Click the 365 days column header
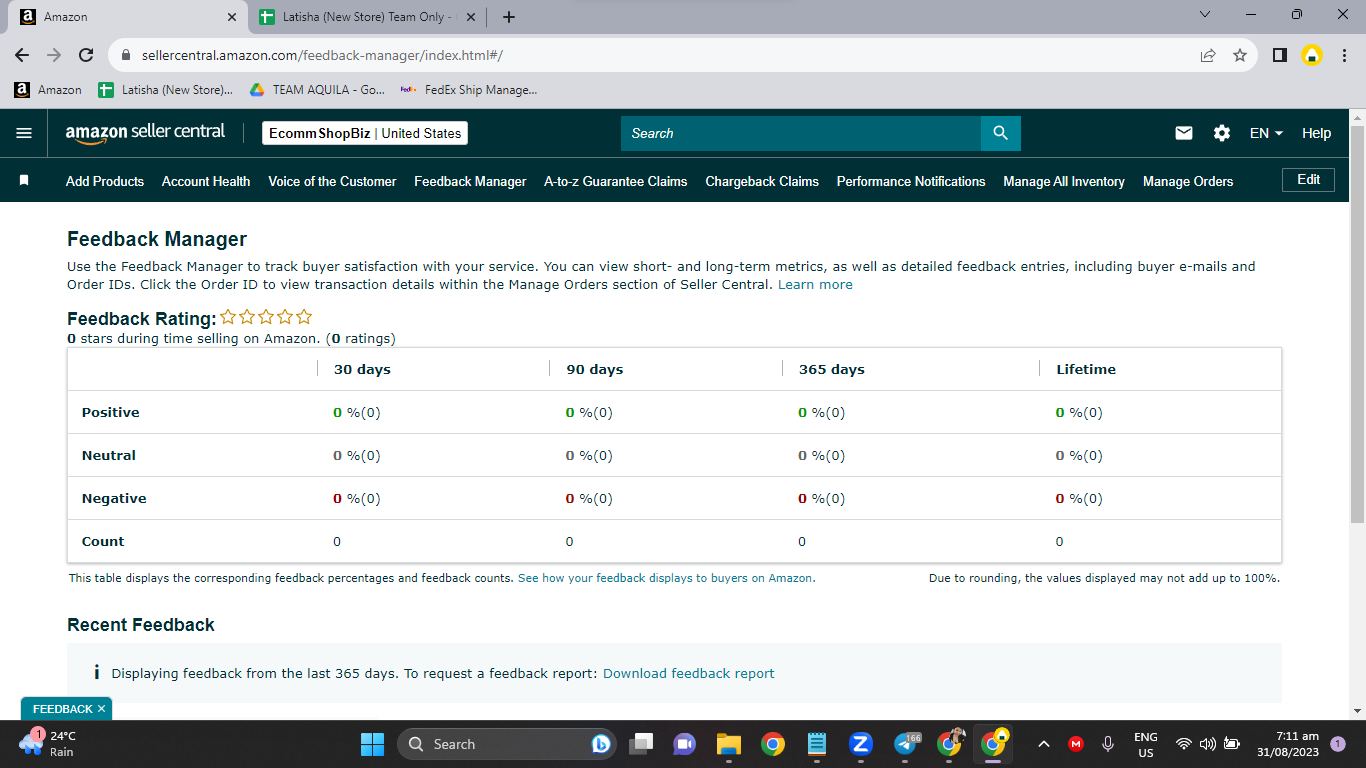The height and width of the screenshot is (768, 1366). click(832, 370)
